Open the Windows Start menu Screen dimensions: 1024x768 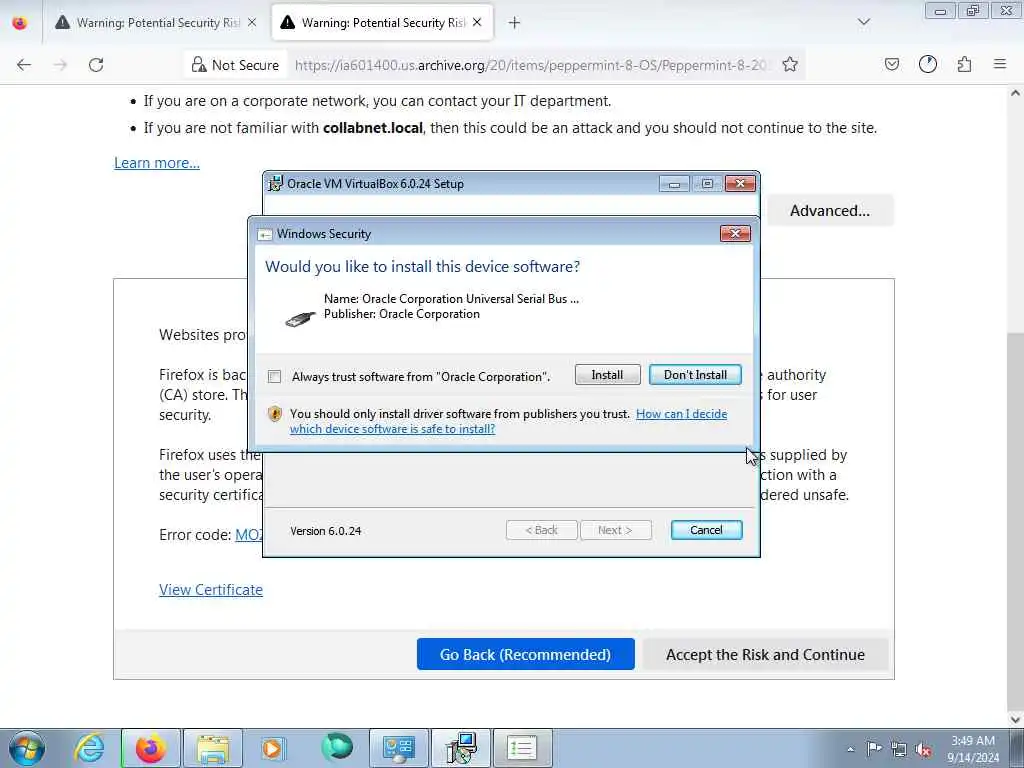27,748
